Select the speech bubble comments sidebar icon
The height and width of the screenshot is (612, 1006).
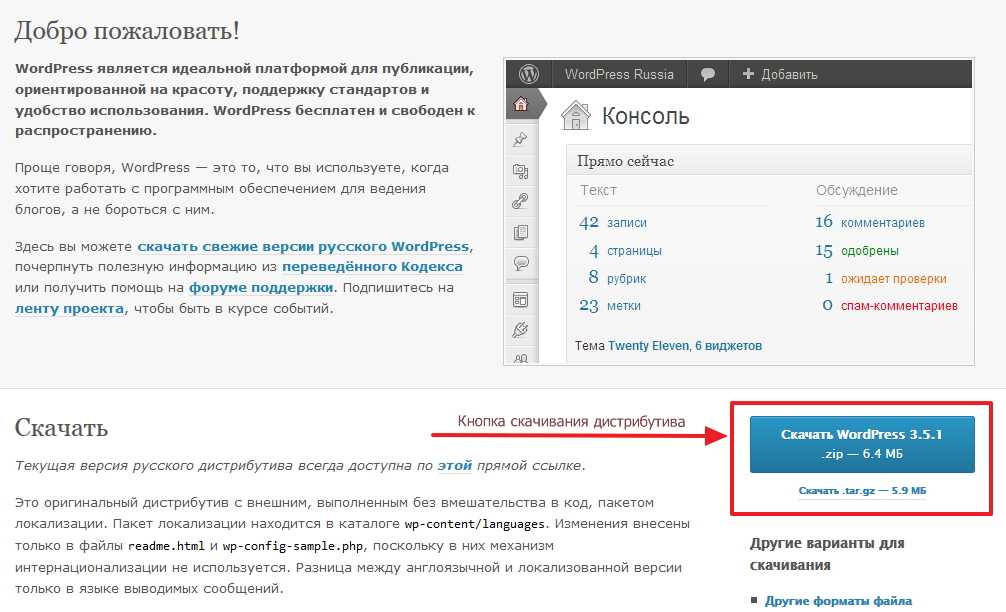coord(520,263)
